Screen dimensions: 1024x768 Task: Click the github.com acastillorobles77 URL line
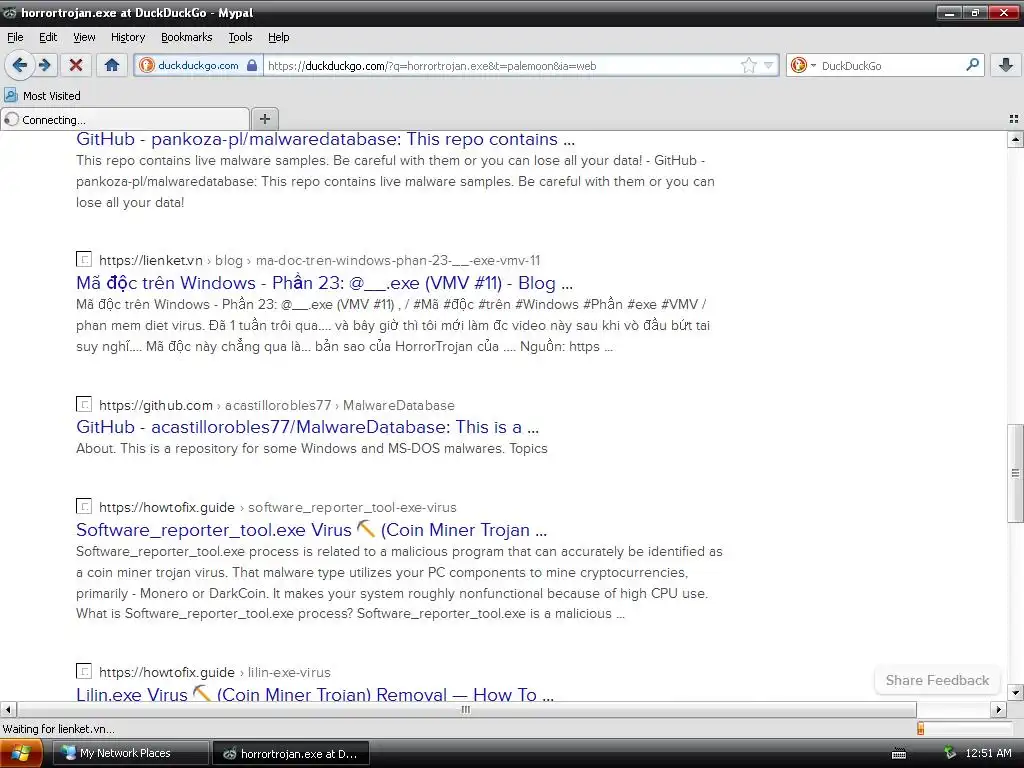277,406
